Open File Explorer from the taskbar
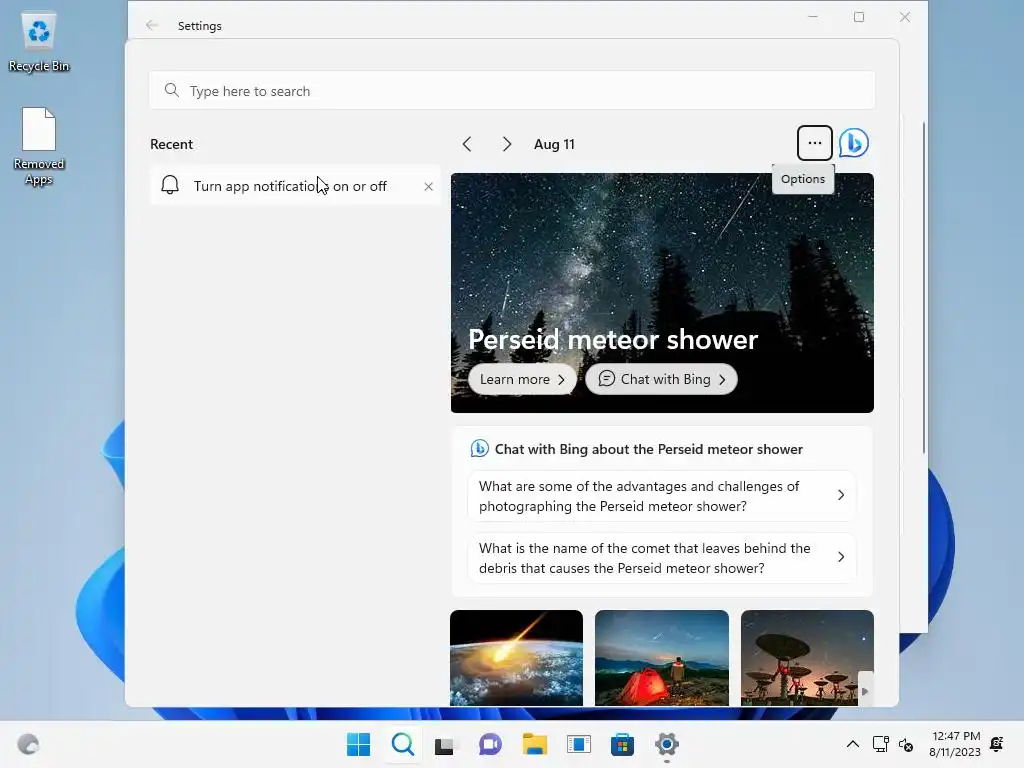The height and width of the screenshot is (768, 1024). tap(534, 744)
